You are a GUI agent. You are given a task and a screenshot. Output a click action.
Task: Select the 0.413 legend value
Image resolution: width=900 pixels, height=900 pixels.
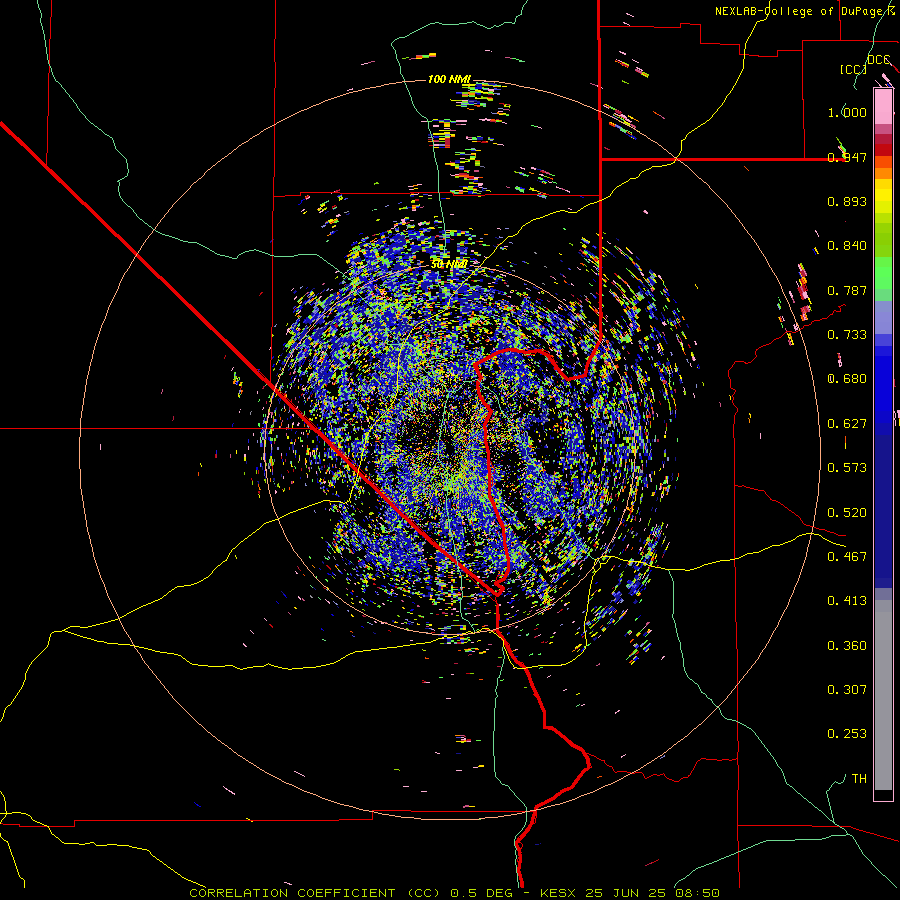(x=847, y=601)
